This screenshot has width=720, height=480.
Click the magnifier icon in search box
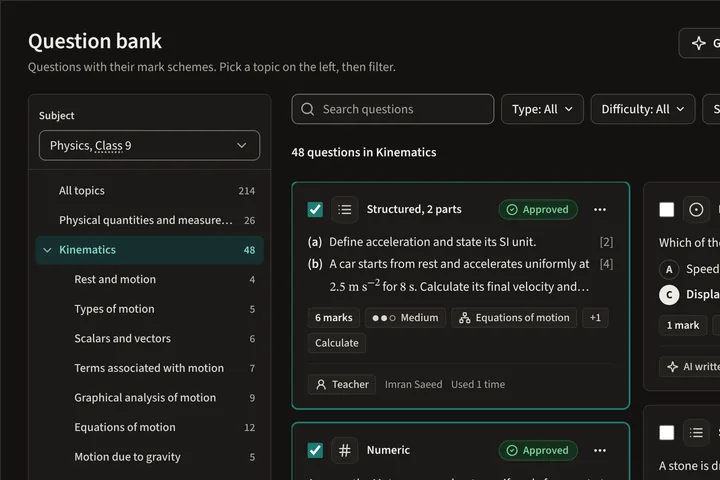[x=307, y=109]
